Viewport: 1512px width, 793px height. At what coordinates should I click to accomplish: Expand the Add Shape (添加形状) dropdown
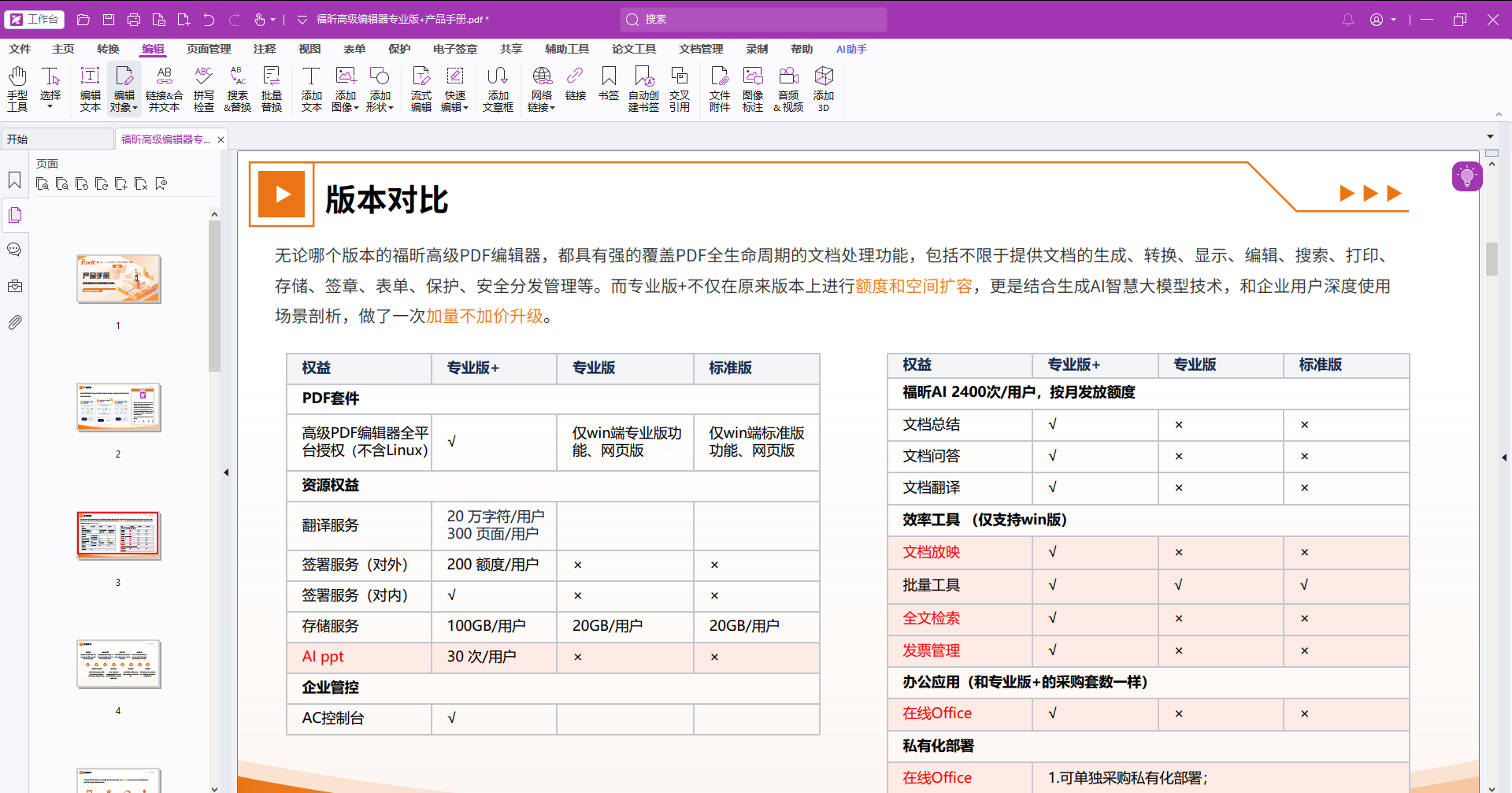coord(391,108)
